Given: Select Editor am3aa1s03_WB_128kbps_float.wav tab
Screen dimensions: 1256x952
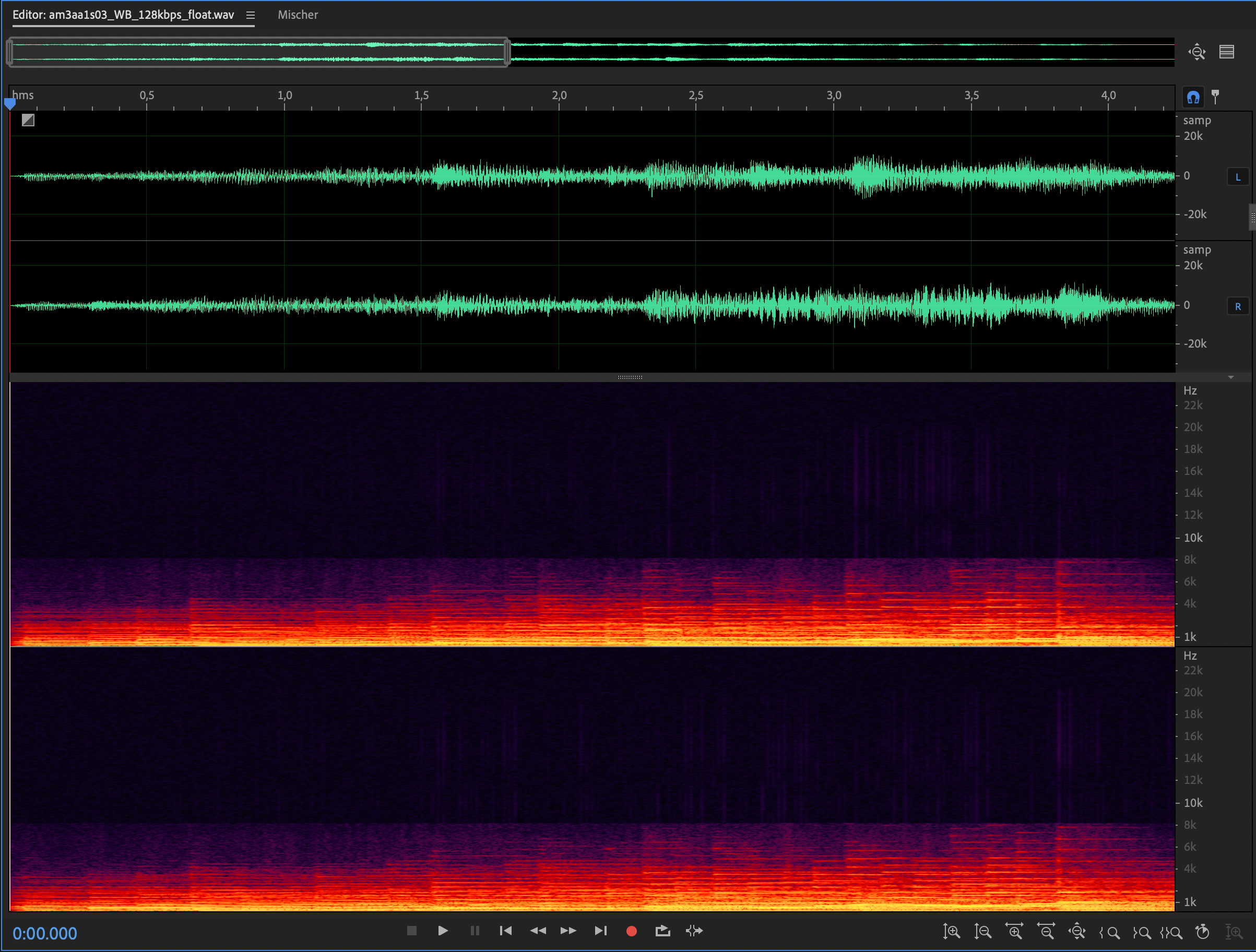Looking at the screenshot, I should [123, 15].
